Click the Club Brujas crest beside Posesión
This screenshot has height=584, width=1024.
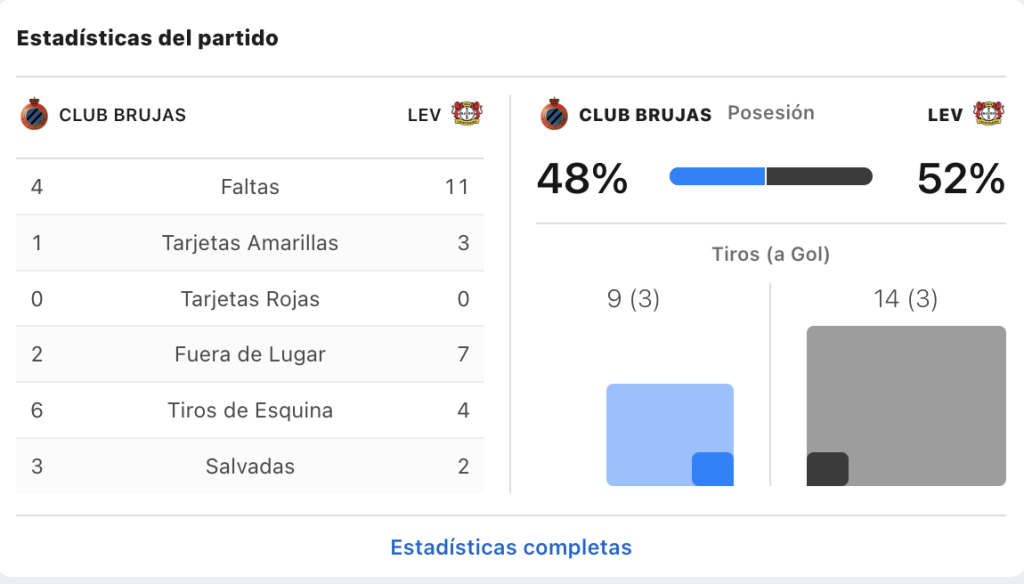[554, 114]
